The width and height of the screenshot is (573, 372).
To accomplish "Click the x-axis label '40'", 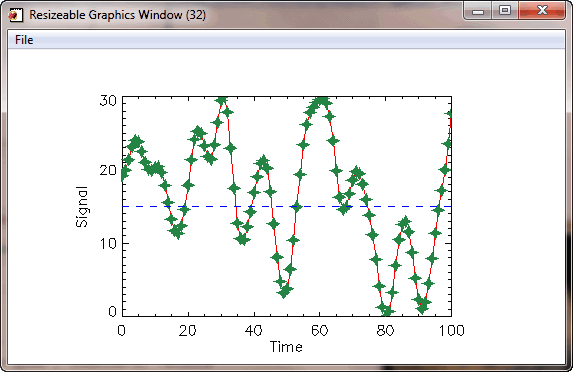I will [x=253, y=330].
